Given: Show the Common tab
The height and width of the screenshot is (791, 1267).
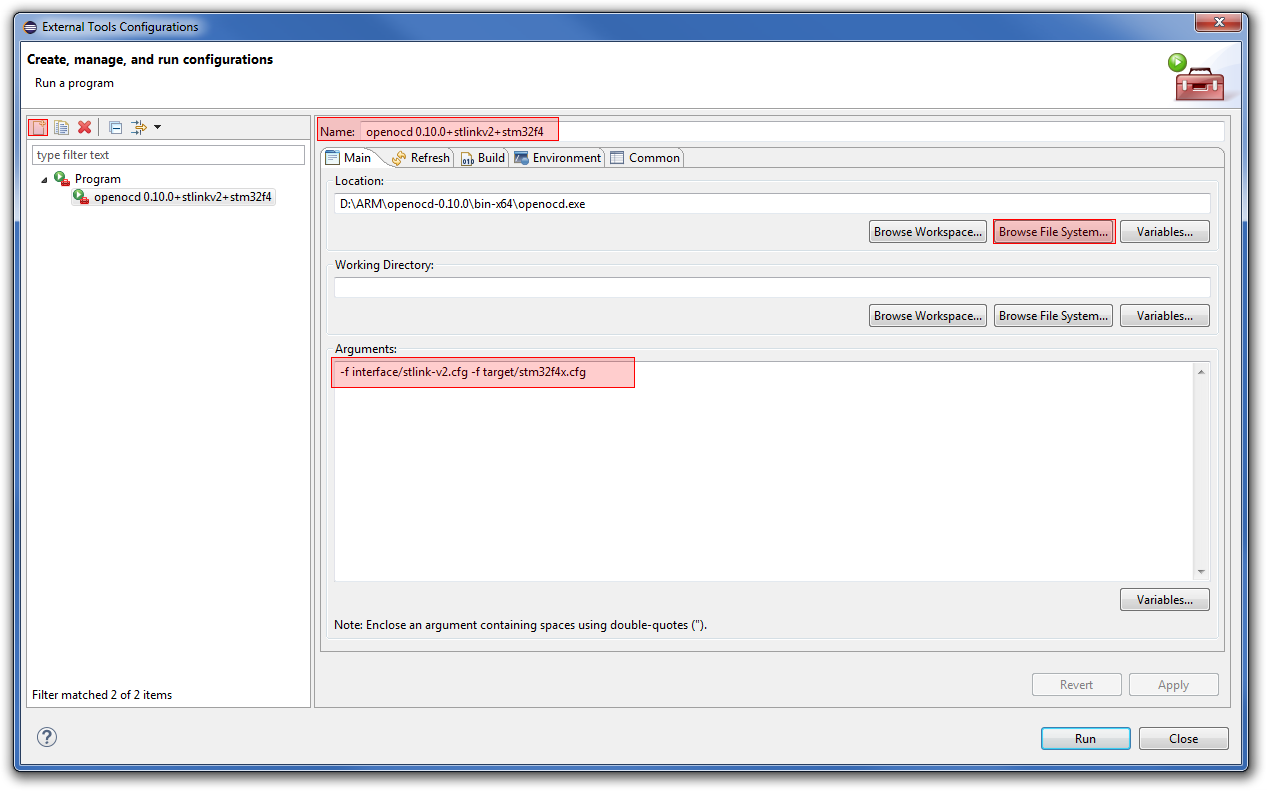Looking at the screenshot, I should [x=645, y=158].
